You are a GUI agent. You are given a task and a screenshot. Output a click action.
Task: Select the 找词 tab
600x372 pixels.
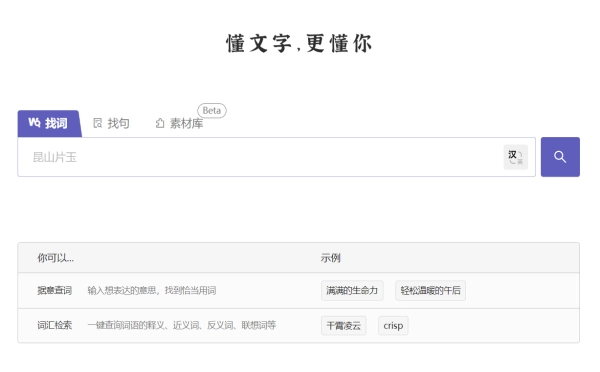[49, 124]
